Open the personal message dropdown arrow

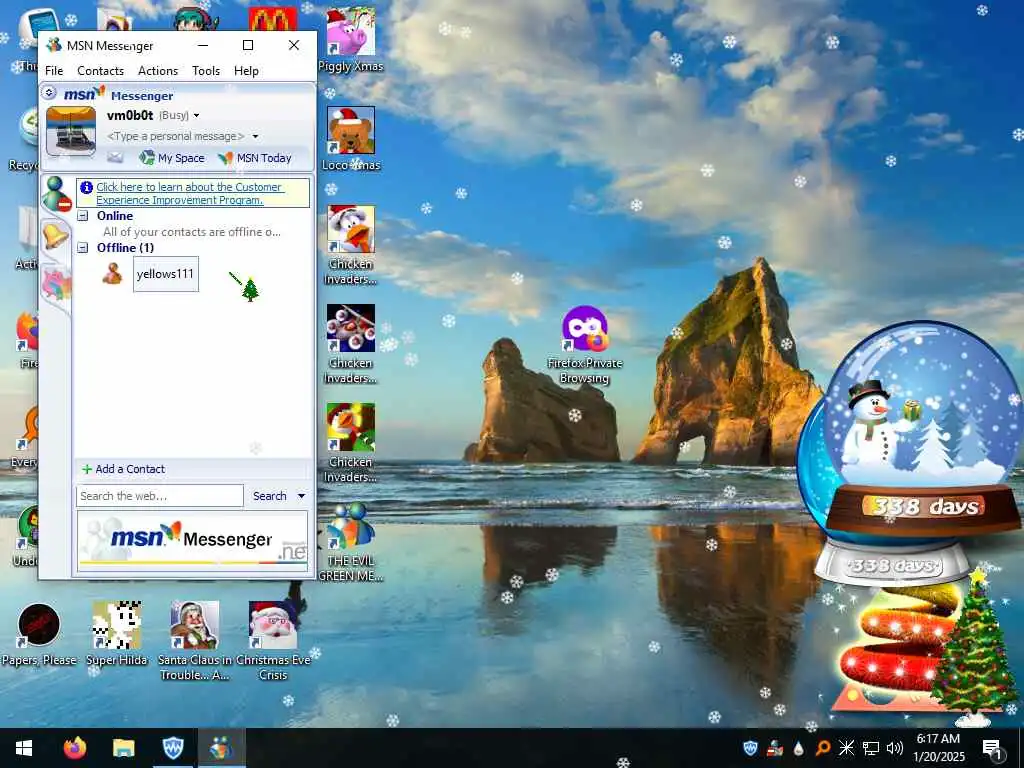pyautogui.click(x=255, y=136)
